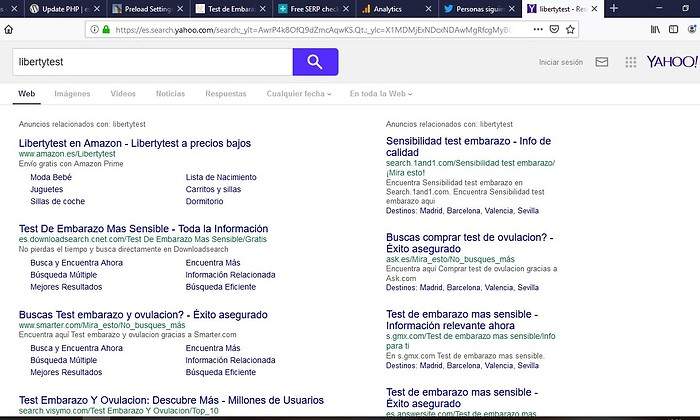Open a new tab with the plus button

pyautogui.click(x=614, y=8)
